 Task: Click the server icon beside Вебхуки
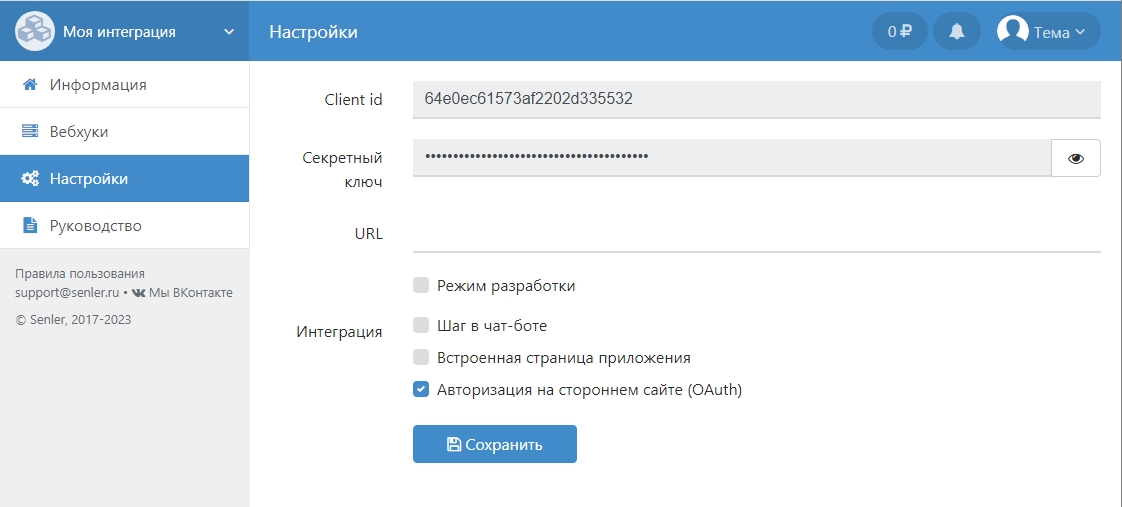point(30,132)
